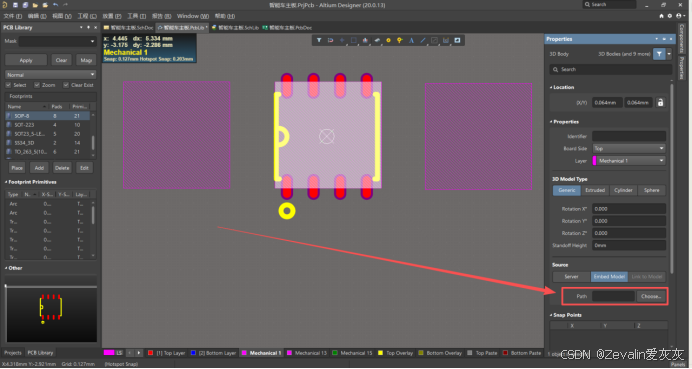Click the Delete footprint button
The image size is (692, 369).
click(x=62, y=168)
